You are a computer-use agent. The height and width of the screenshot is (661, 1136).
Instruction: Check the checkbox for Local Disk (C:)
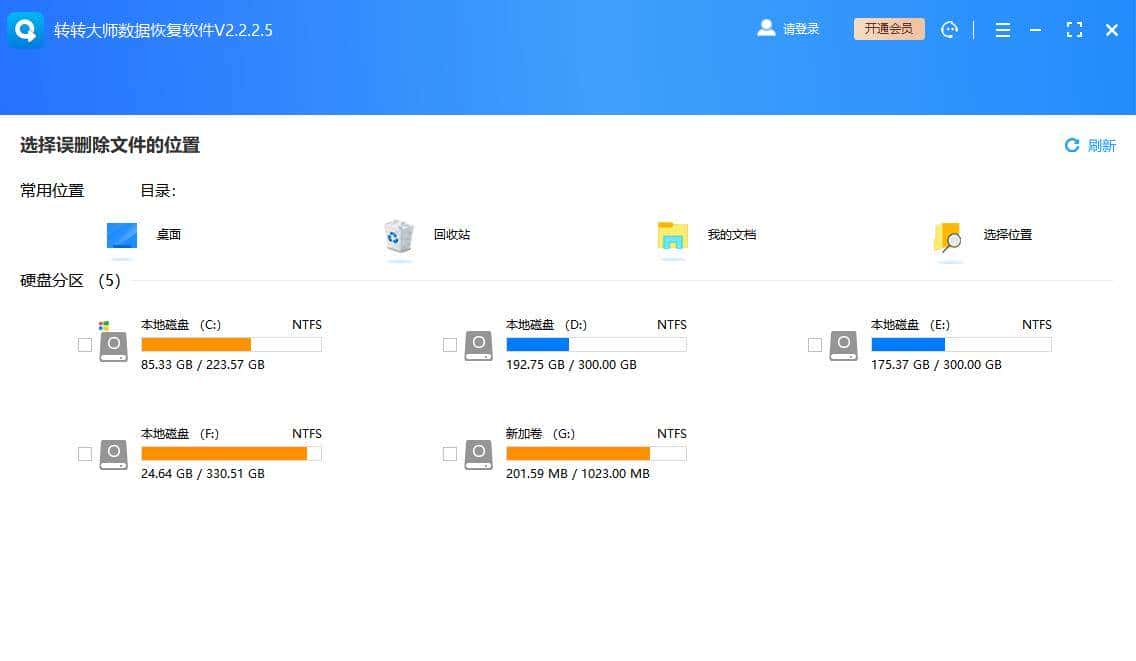point(85,344)
